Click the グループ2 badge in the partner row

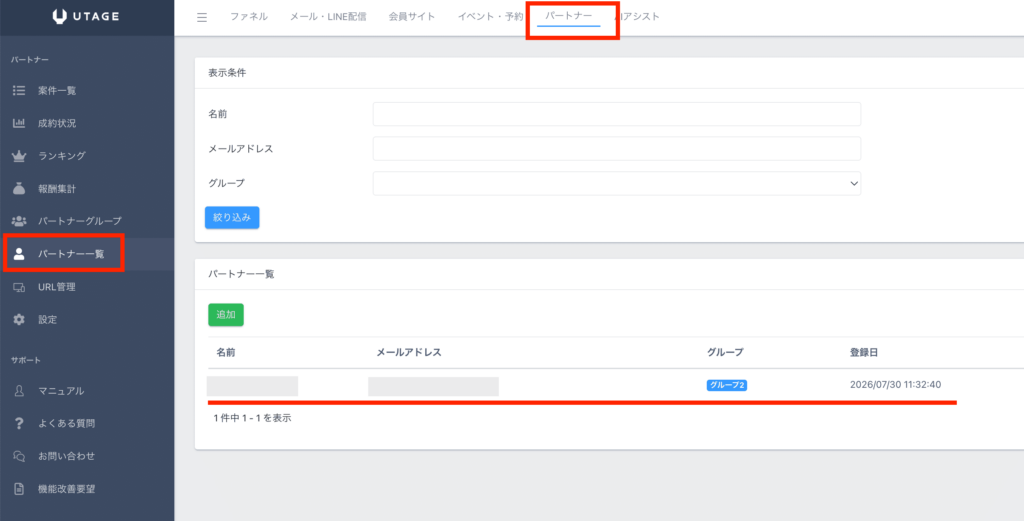click(x=727, y=385)
